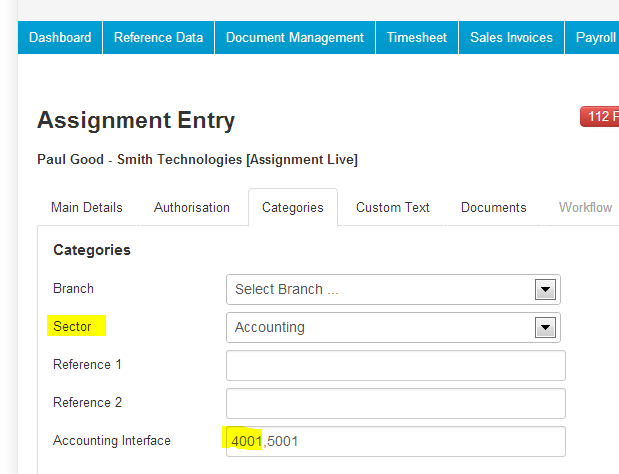Viewport: 619px width, 474px height.
Task: Open the Documents tab
Action: pos(493,208)
